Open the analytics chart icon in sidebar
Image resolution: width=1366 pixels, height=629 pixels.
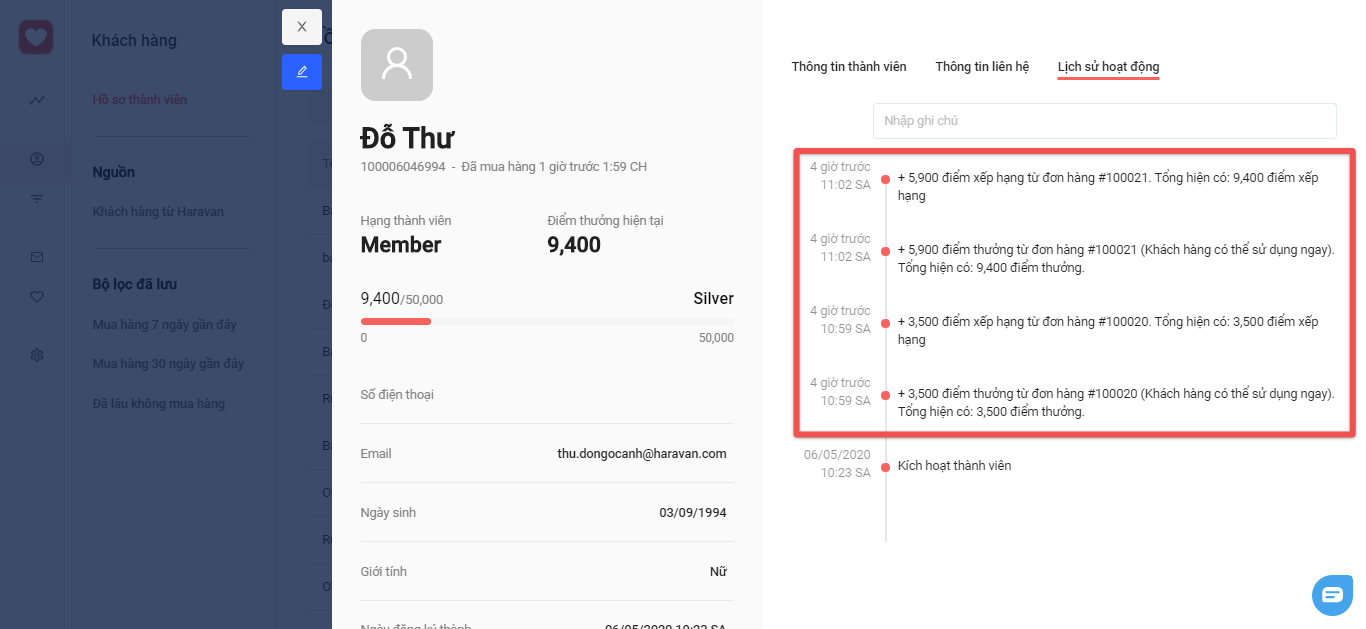coord(37,100)
